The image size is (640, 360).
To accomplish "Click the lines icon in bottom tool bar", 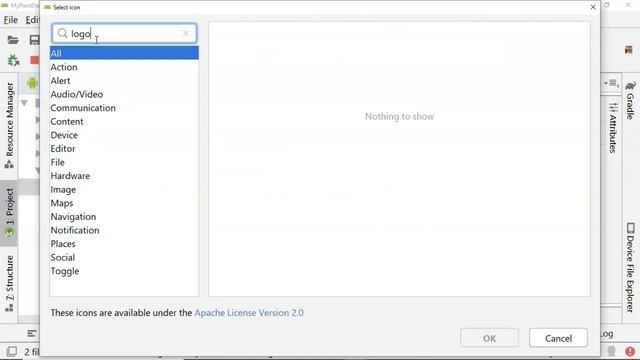I will coord(32,333).
